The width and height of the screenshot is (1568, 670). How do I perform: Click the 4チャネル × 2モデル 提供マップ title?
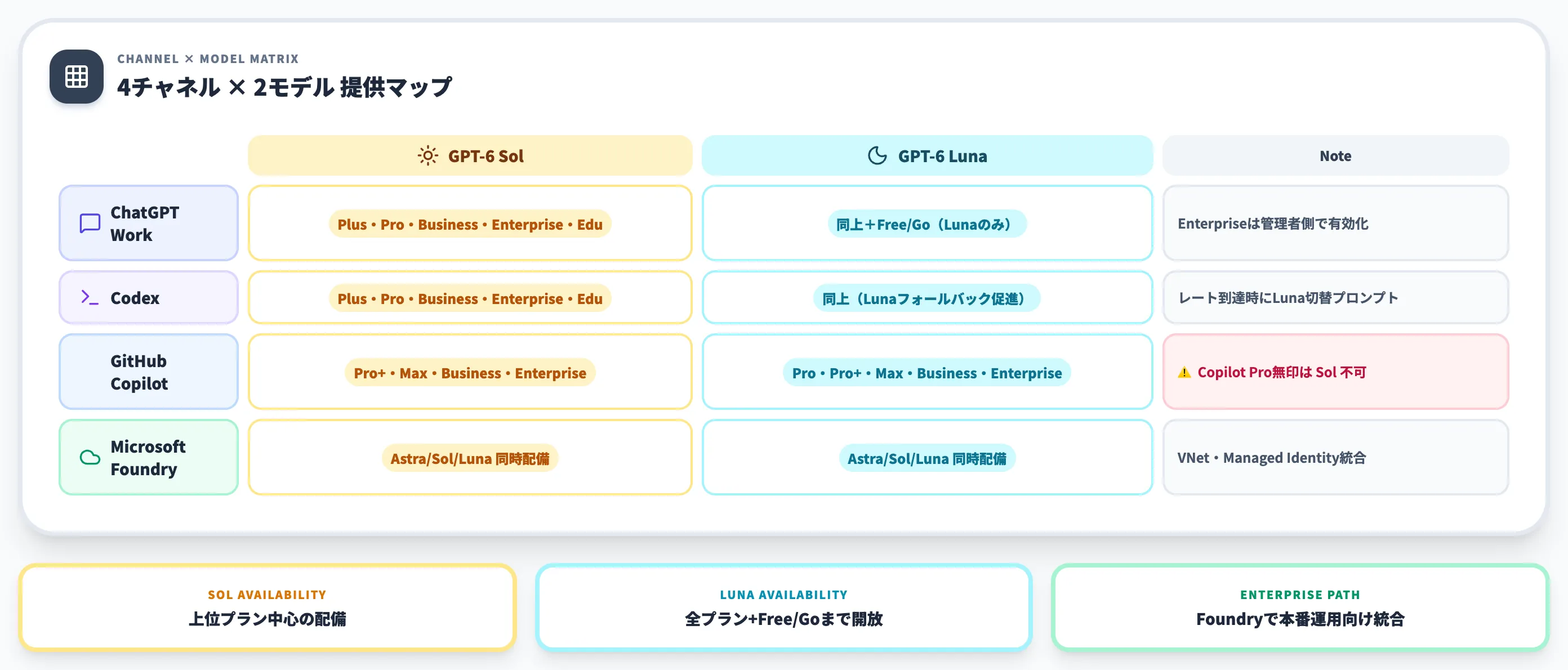[284, 87]
